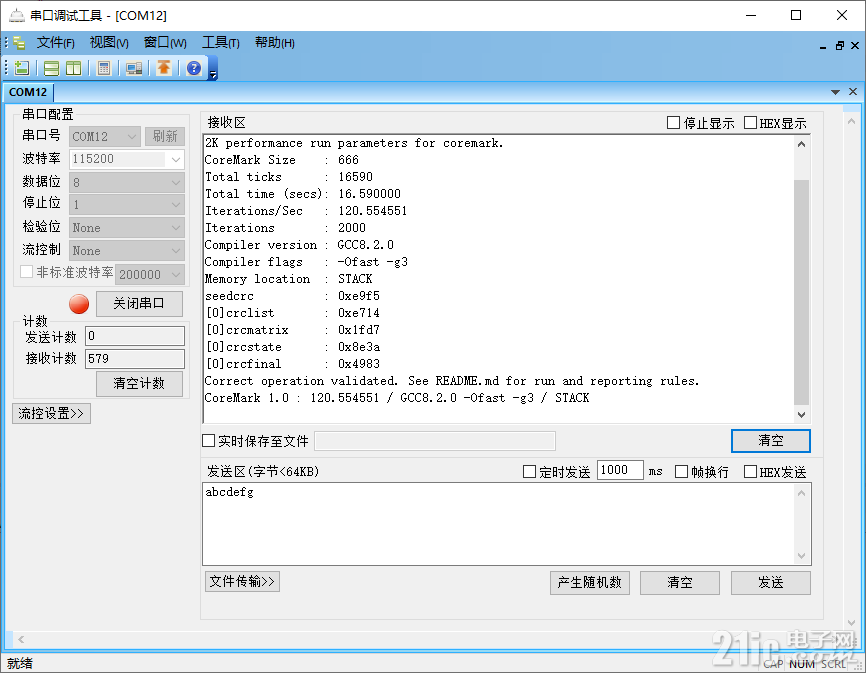Click the send text area containing abcdefg
This screenshot has height=673, width=866.
(x=499, y=524)
